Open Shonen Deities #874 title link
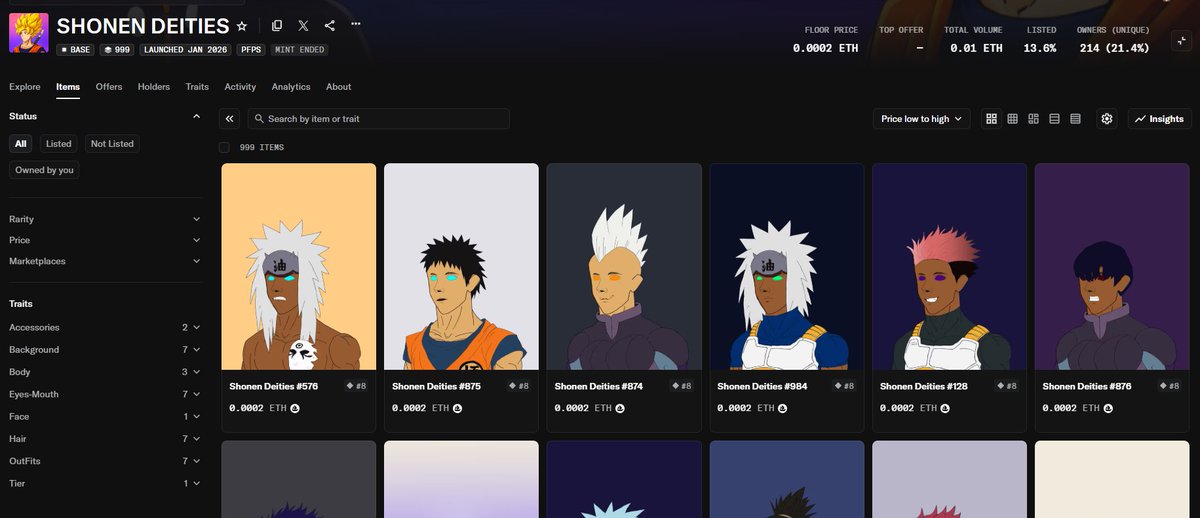This screenshot has height=518, width=1200. (599, 385)
